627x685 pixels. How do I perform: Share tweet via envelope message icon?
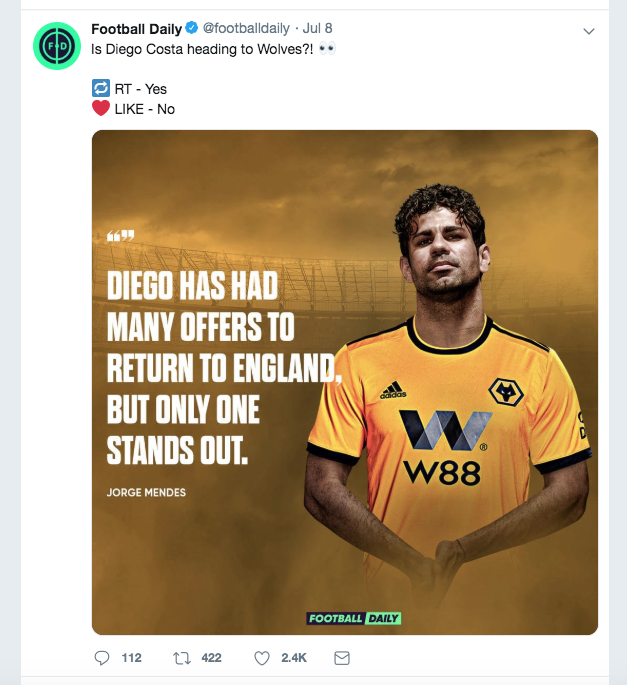[341, 658]
